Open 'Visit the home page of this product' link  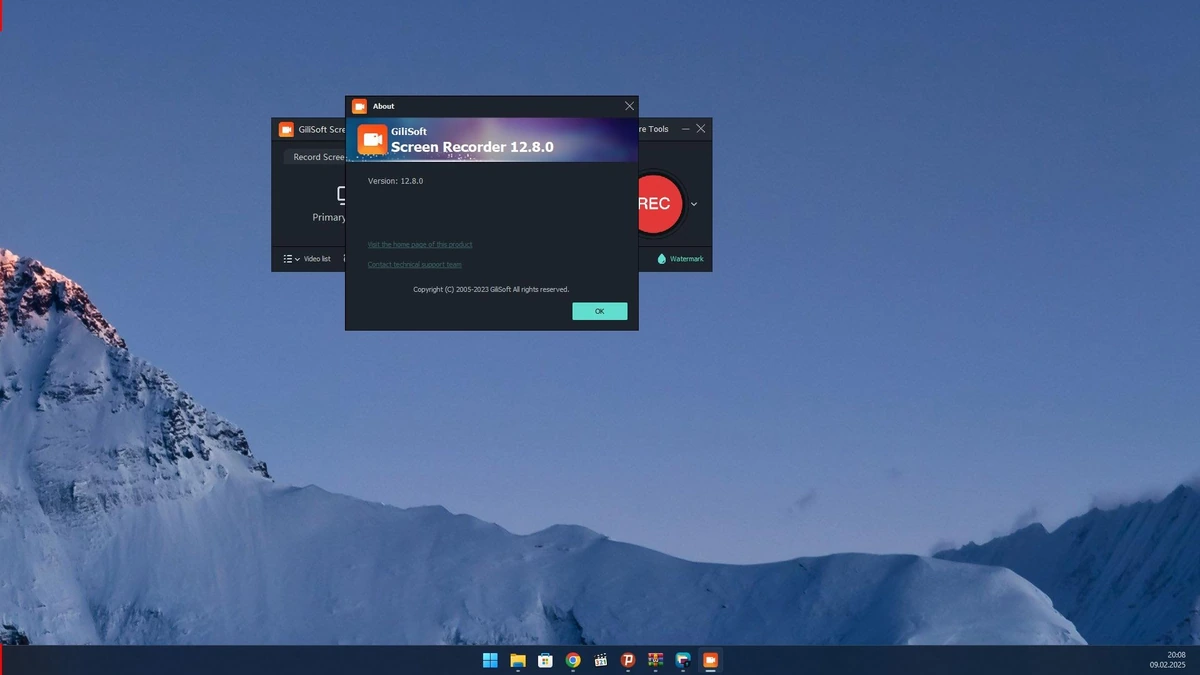420,244
